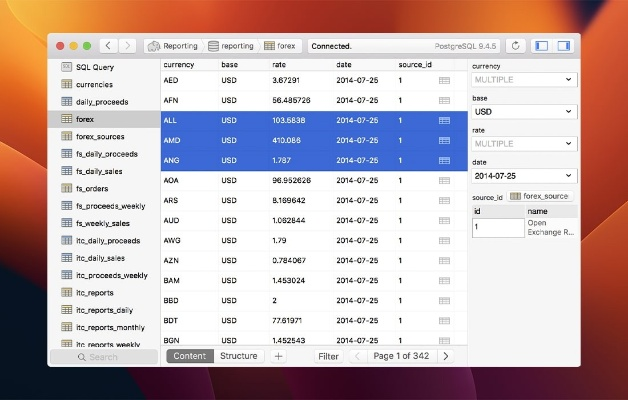Click the Filter button
The height and width of the screenshot is (400, 628).
(328, 356)
